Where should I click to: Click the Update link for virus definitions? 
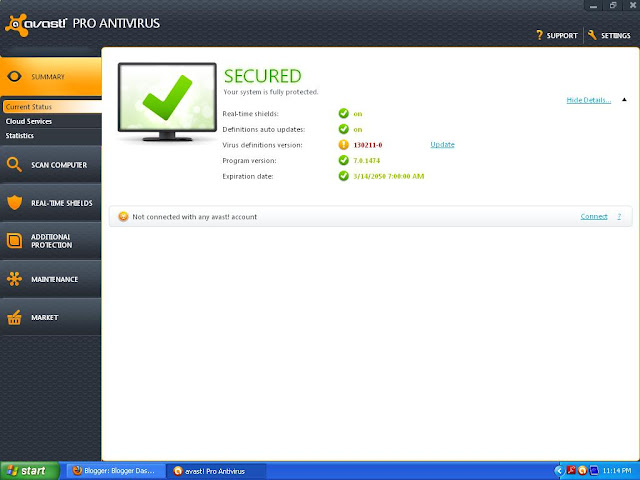(x=442, y=144)
